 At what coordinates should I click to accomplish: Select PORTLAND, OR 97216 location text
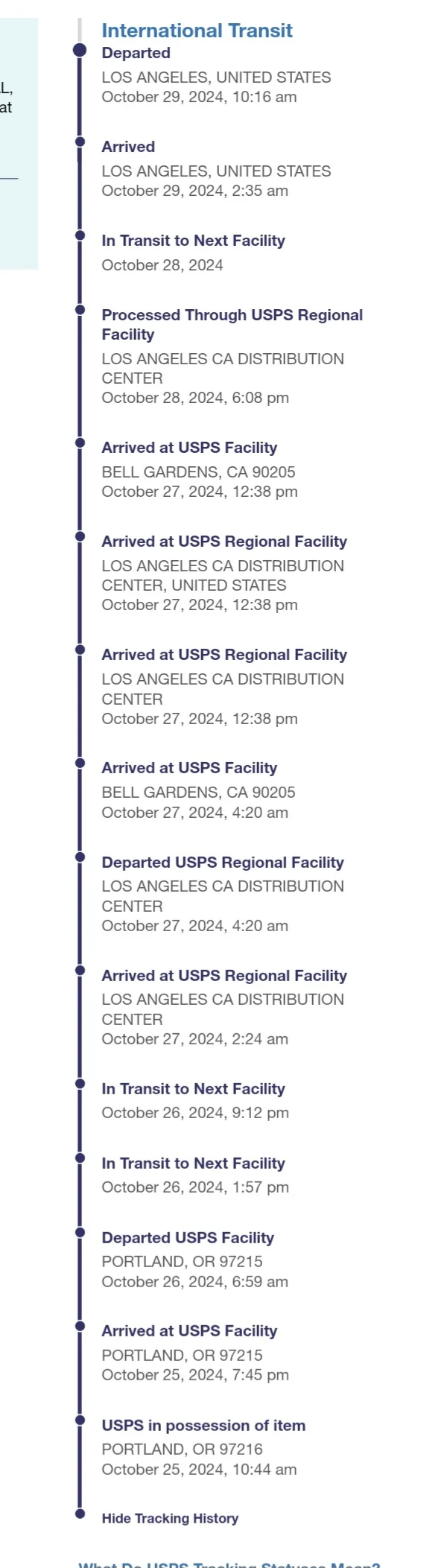182,1450
